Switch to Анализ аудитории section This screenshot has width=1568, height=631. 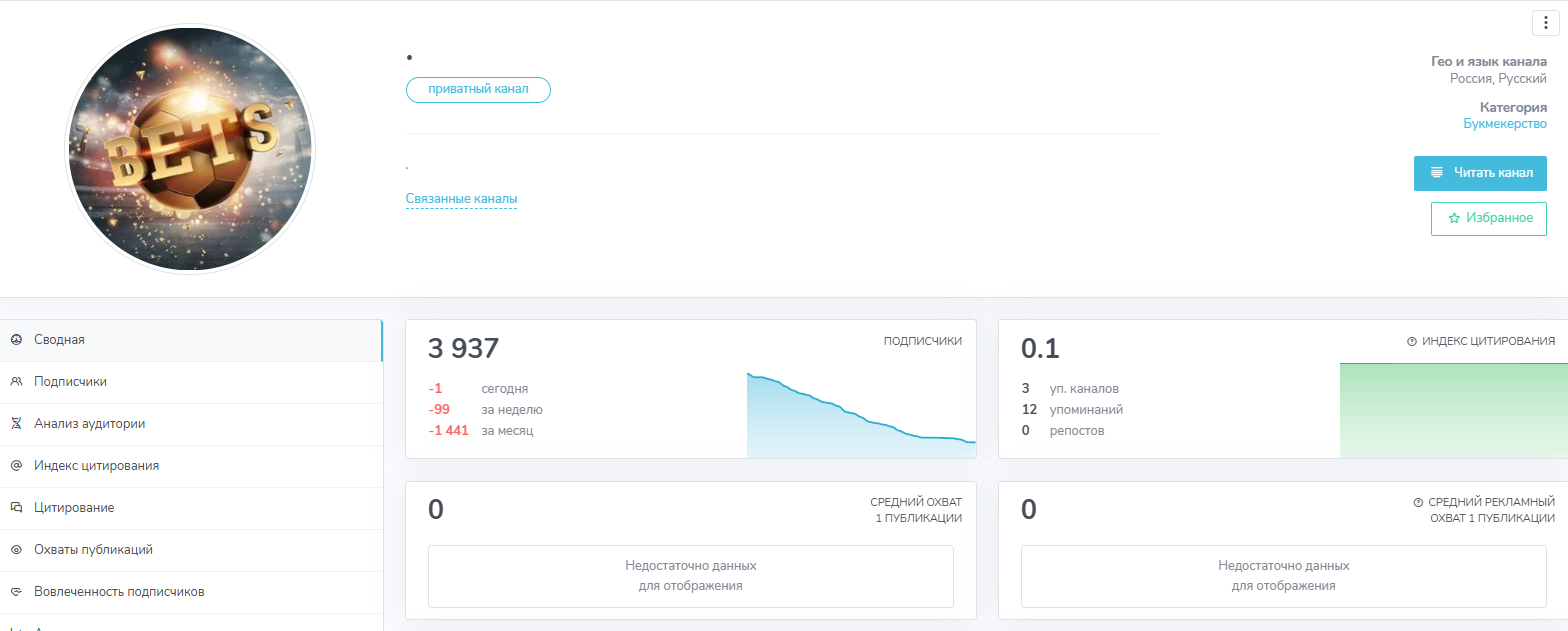pos(89,424)
